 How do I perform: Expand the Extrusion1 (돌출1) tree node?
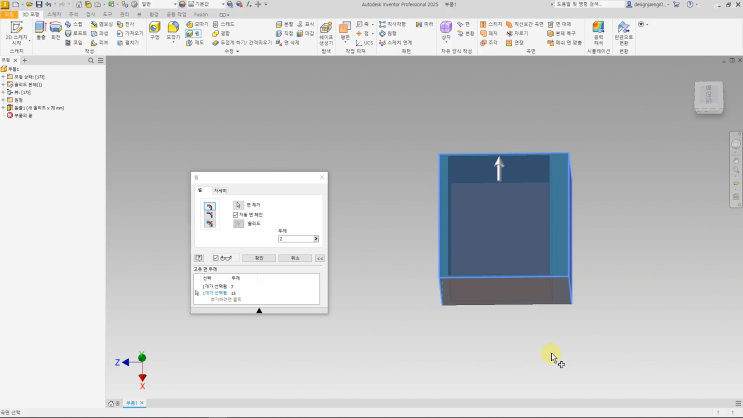tap(3, 108)
